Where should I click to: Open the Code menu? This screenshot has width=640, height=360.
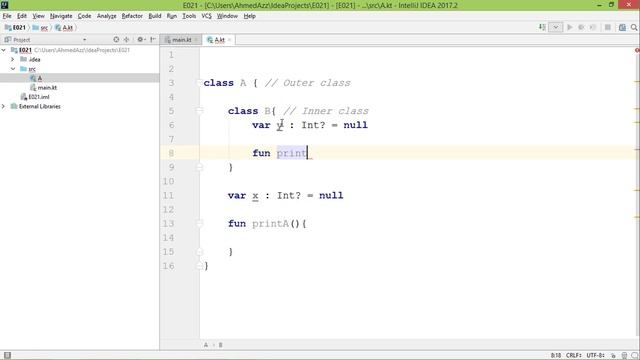tap(84, 16)
